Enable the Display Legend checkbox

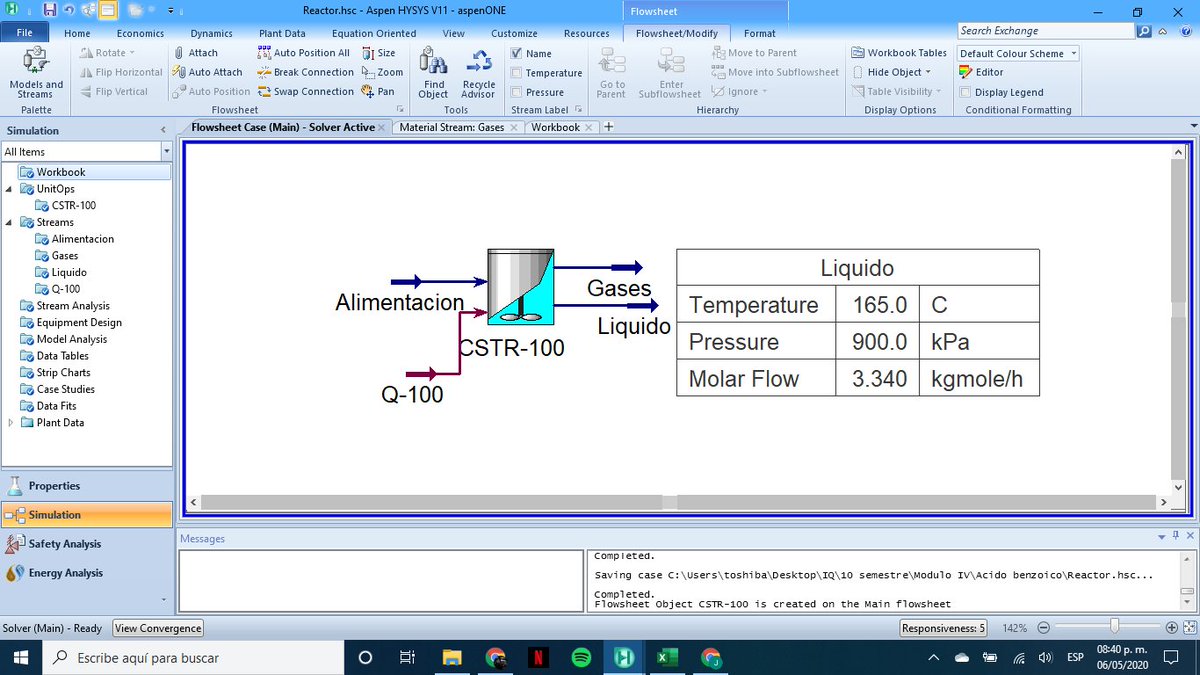click(x=965, y=92)
